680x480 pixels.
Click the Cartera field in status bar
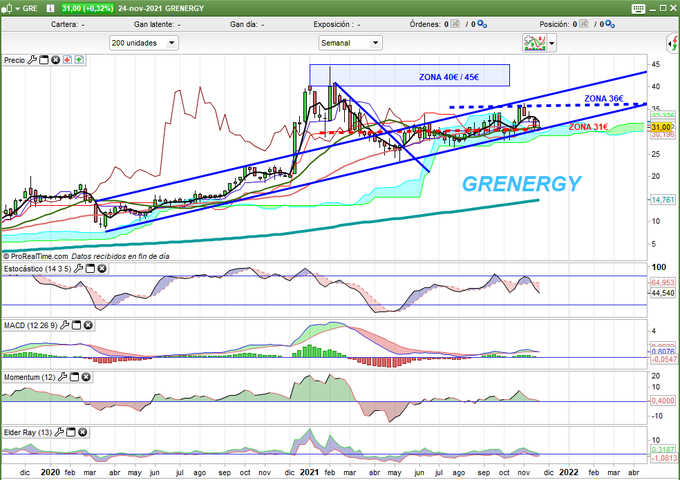[x=68, y=25]
